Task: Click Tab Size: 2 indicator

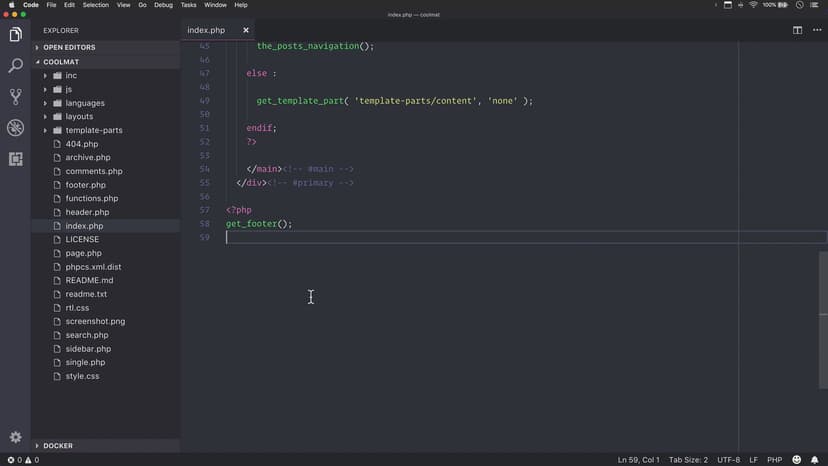Action: [689, 460]
